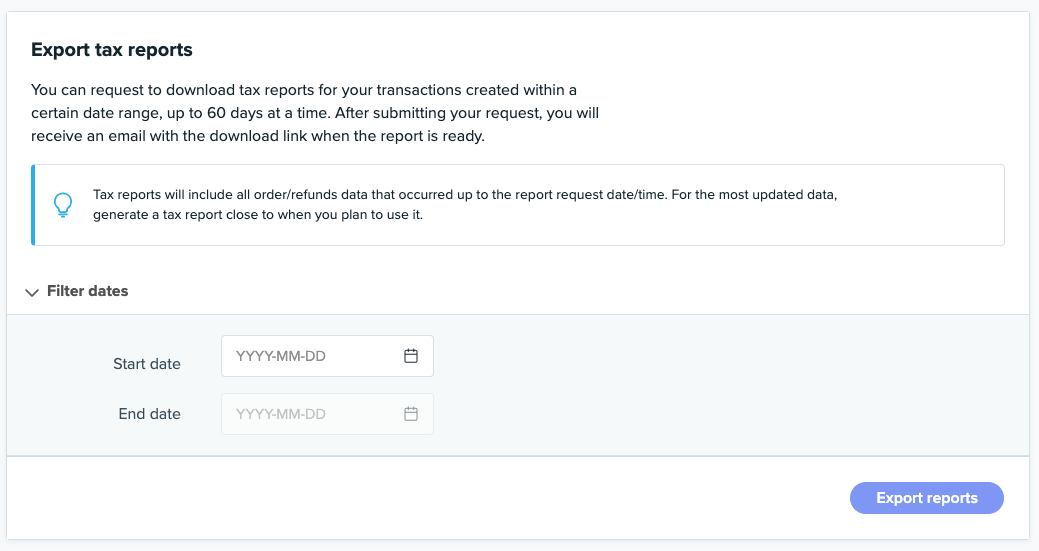Viewport: 1039px width, 551px height.
Task: Click the YYYY-MM-DD placeholder in End date
Action: [281, 414]
